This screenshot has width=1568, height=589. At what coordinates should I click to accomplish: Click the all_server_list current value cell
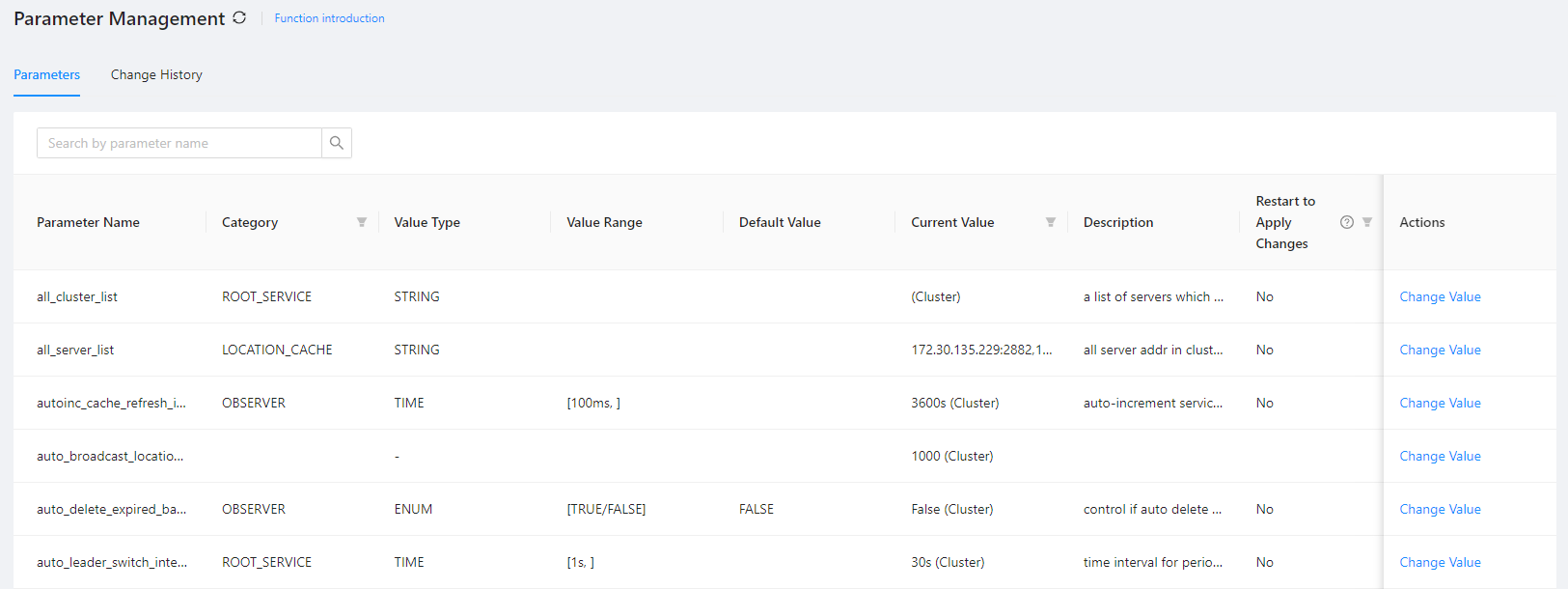pos(981,350)
